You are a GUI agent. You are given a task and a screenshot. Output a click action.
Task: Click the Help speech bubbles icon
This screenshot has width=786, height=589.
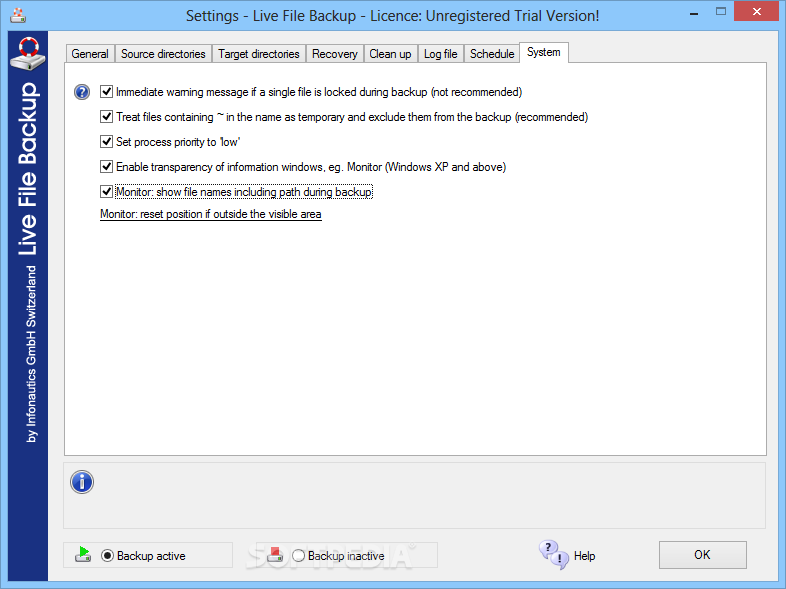pyautogui.click(x=554, y=554)
